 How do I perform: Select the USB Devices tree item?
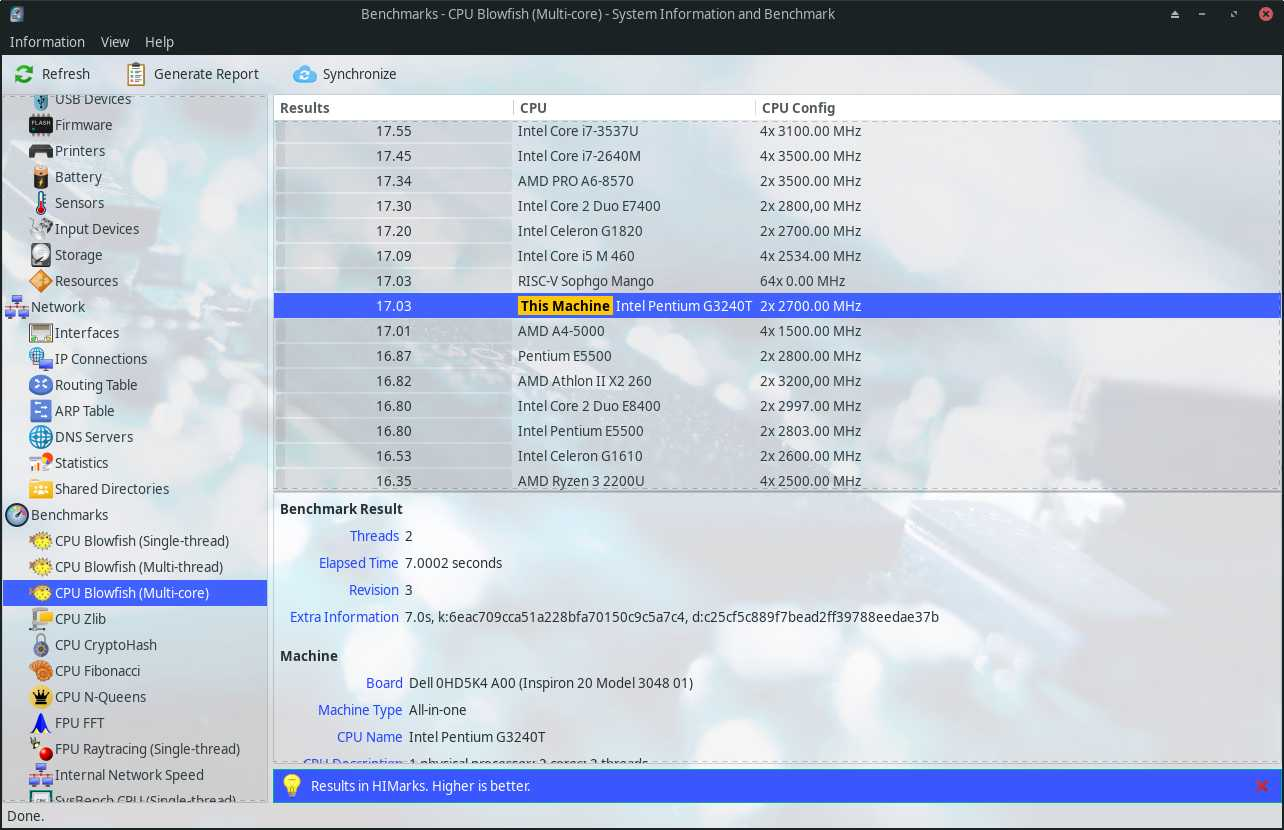click(x=93, y=100)
